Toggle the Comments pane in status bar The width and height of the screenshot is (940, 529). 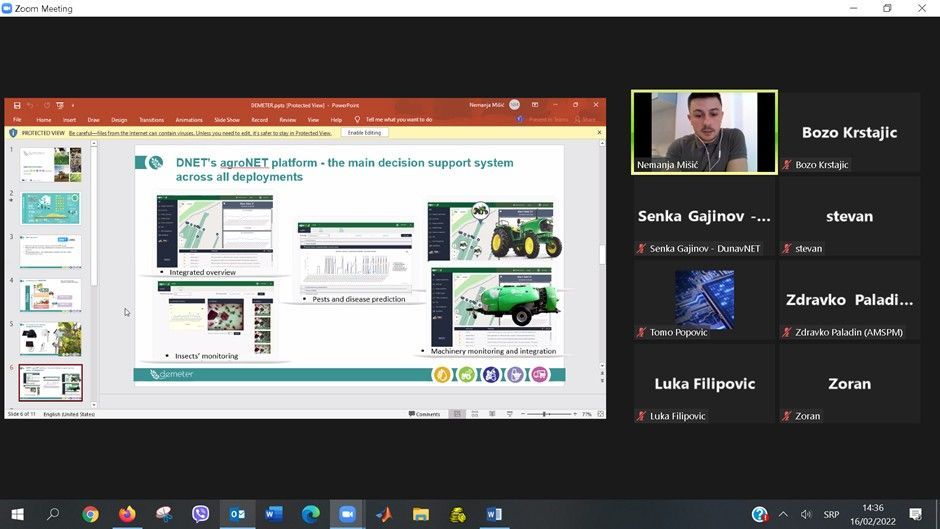(424, 414)
